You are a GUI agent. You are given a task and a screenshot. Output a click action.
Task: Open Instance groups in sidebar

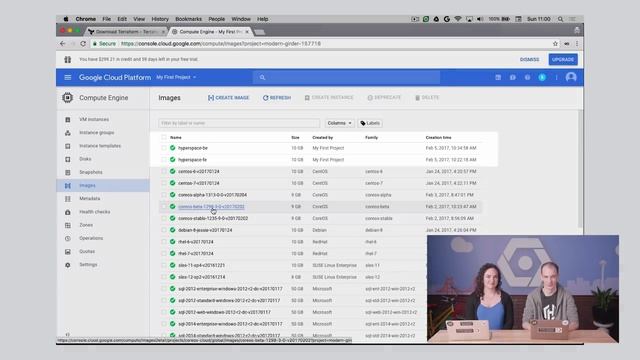[x=97, y=133]
